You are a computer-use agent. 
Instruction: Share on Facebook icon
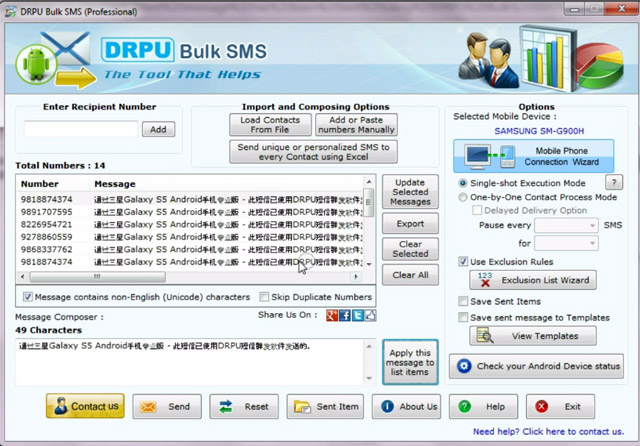[344, 315]
